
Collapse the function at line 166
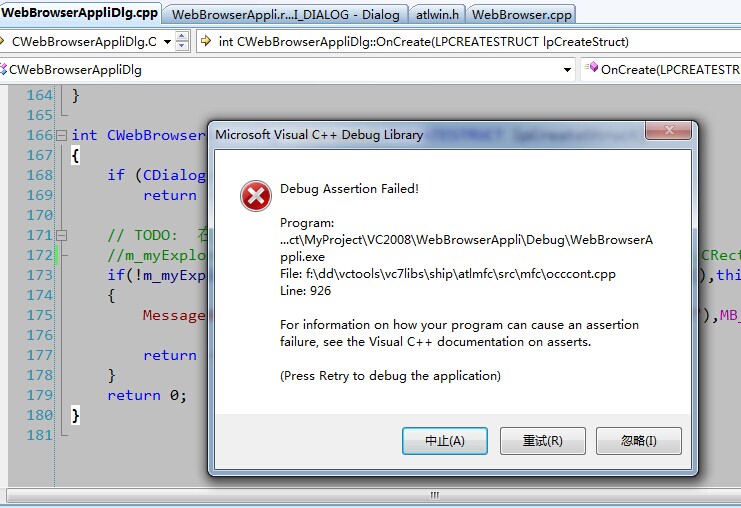click(x=61, y=136)
